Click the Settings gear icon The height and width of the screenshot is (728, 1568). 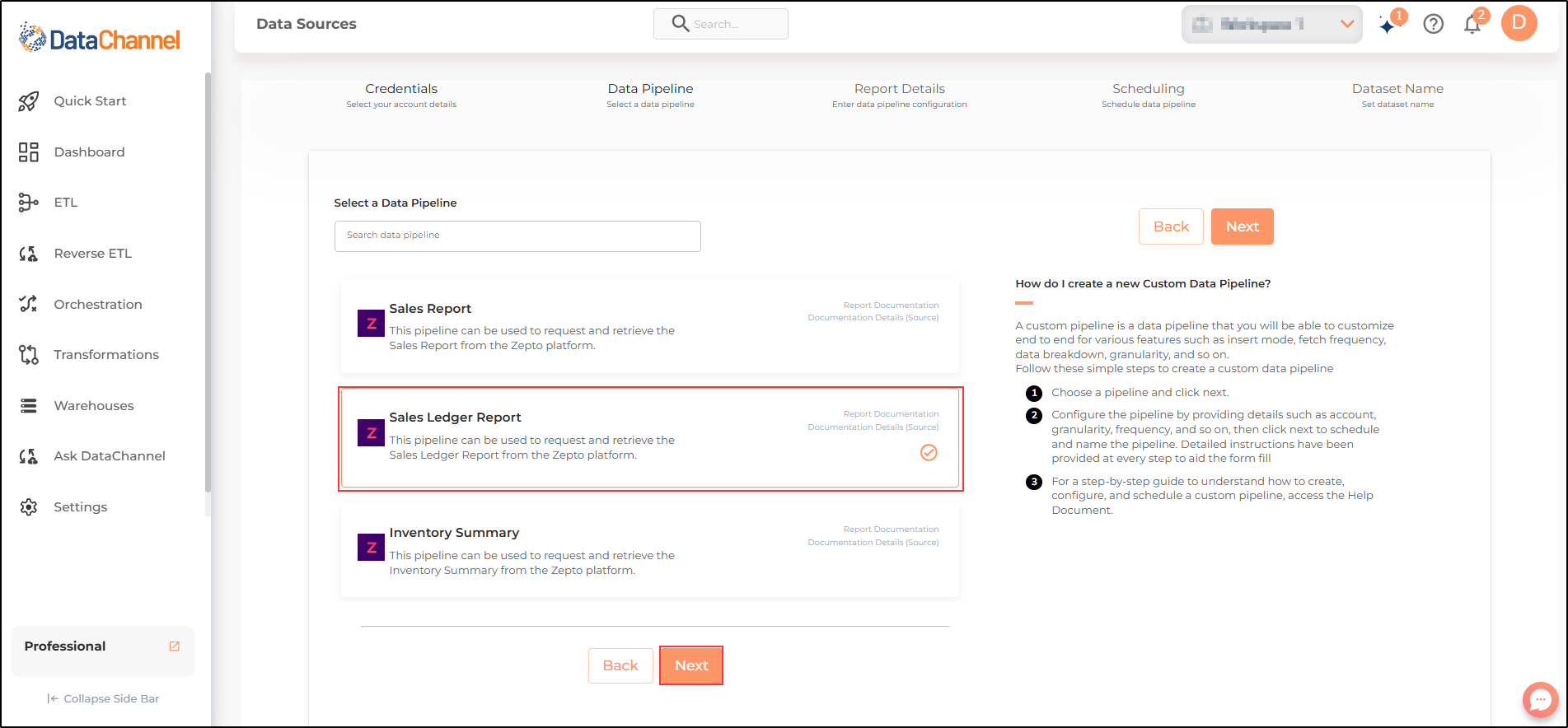click(x=29, y=507)
